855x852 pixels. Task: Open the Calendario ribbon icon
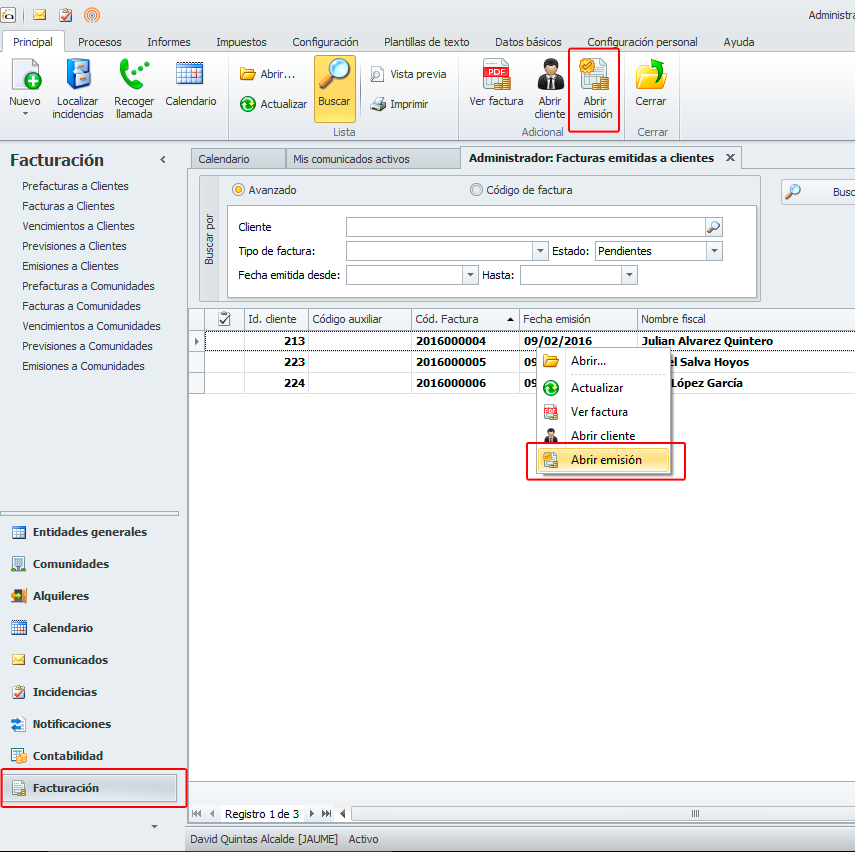190,75
